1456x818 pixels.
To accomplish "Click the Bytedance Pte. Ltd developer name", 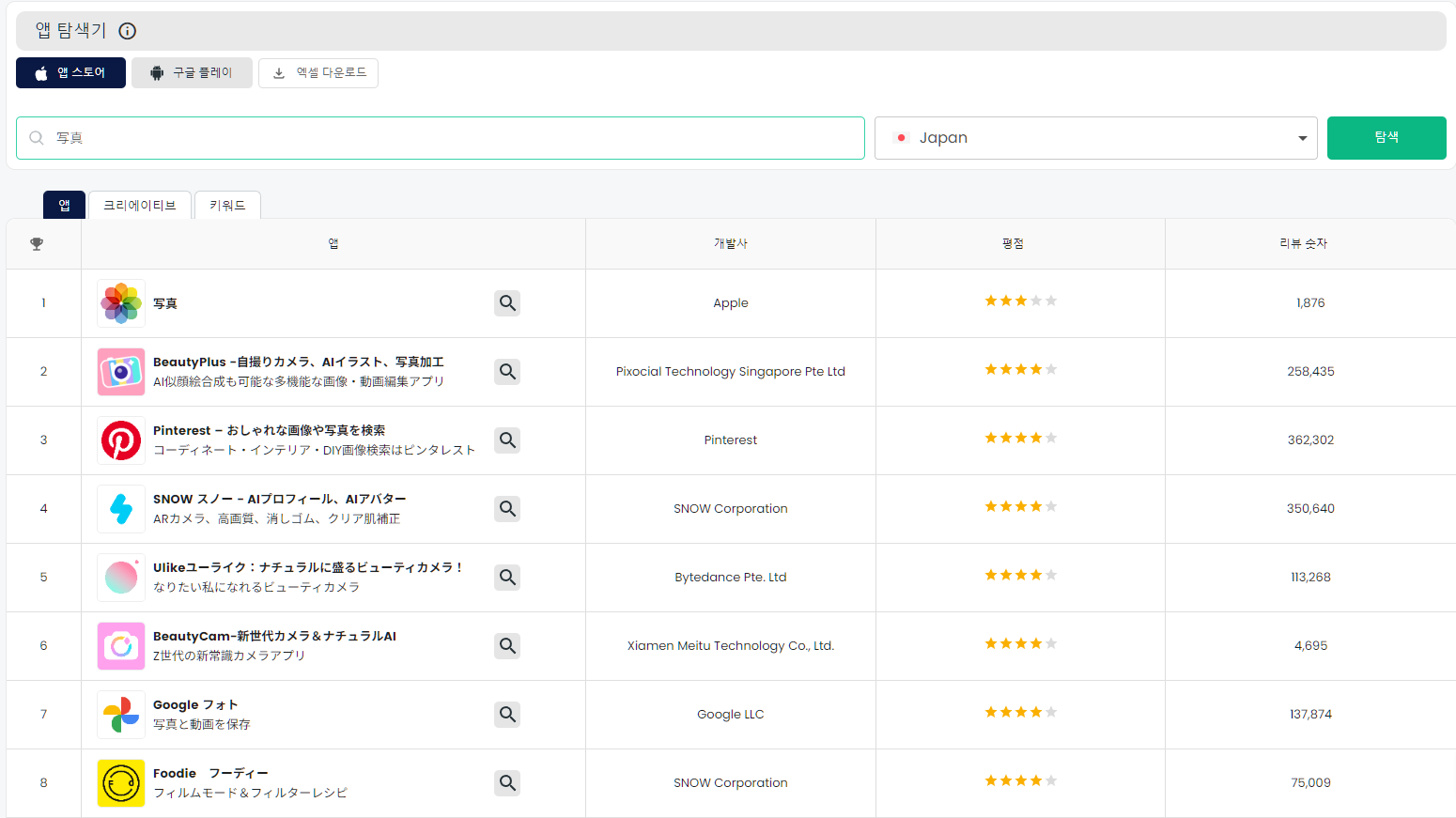I will pos(731,578).
